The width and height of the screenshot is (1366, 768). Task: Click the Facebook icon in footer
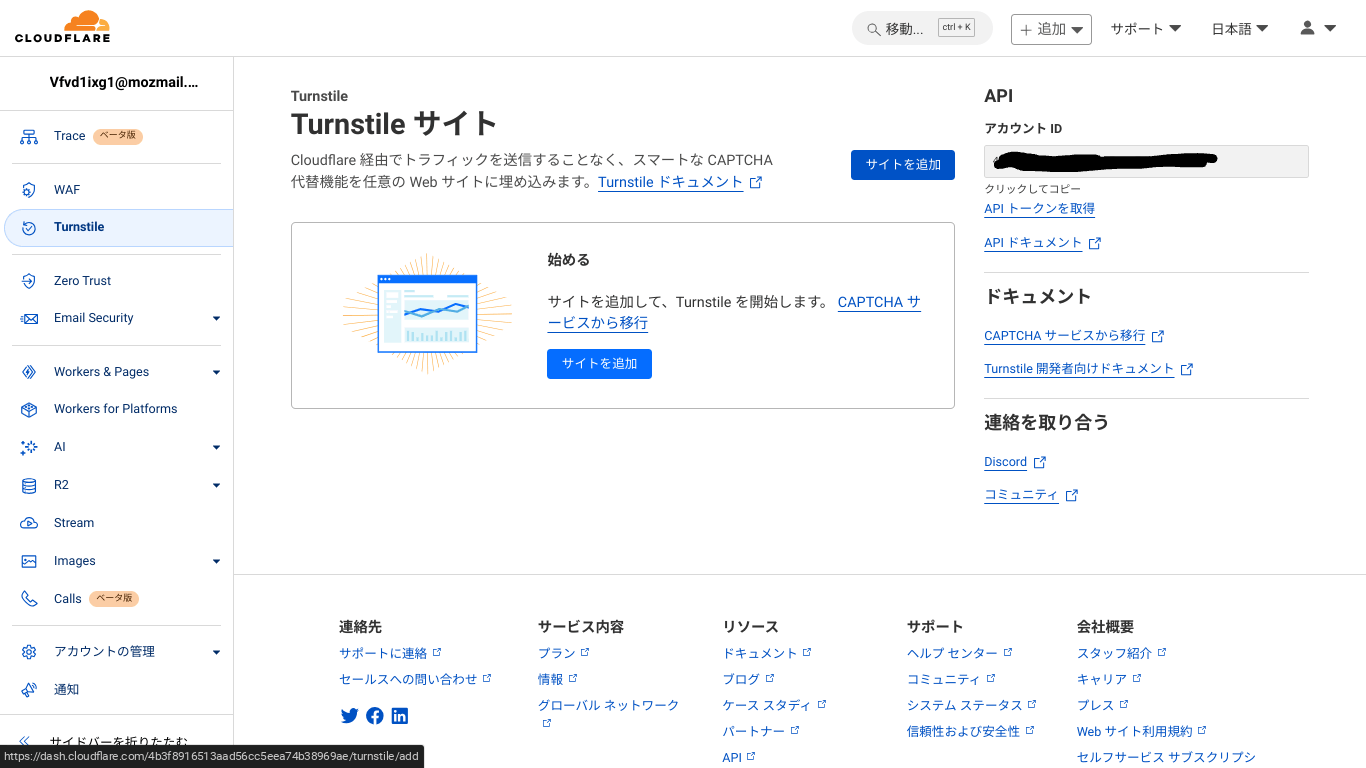point(375,716)
